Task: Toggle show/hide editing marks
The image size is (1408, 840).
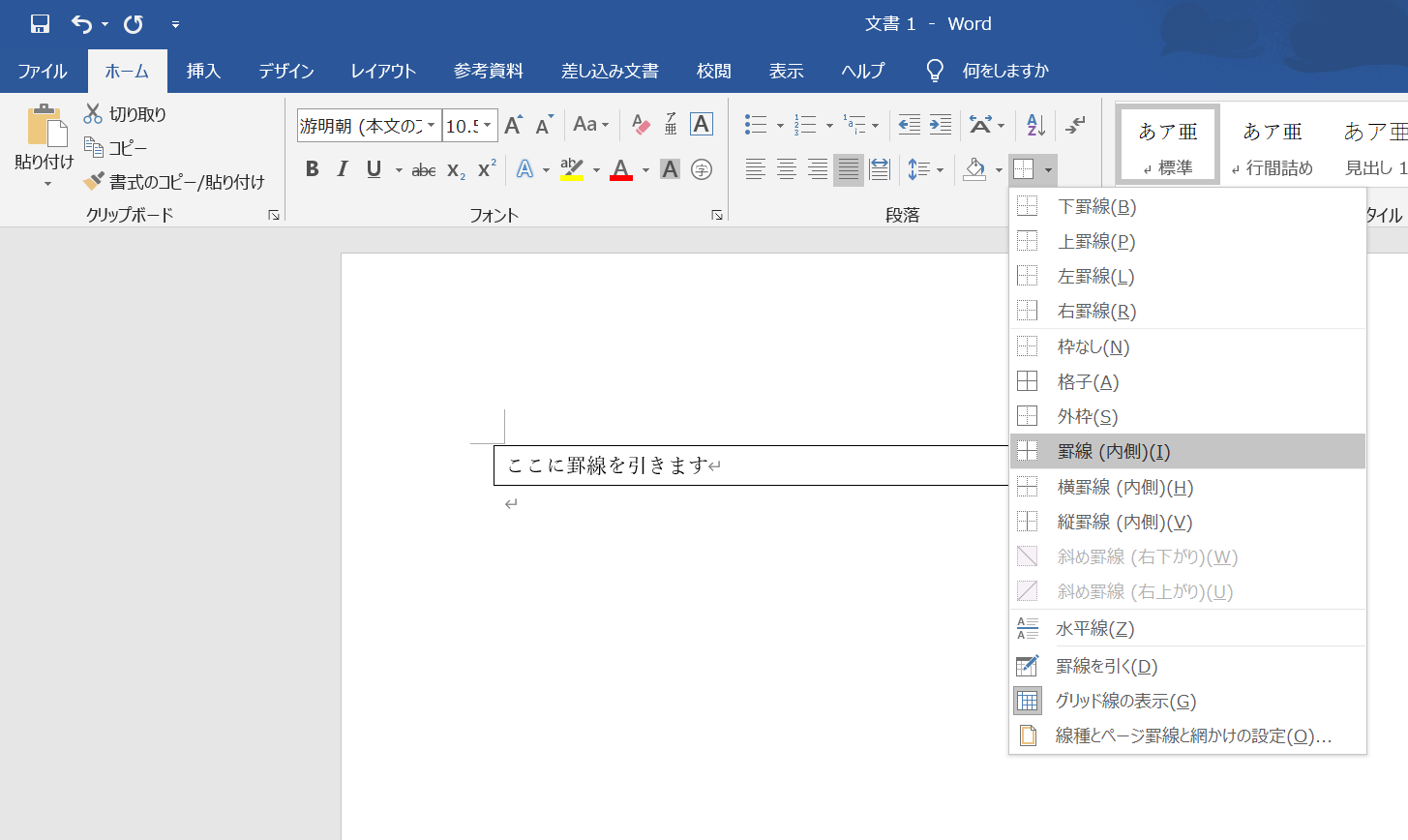Action: [x=1075, y=125]
